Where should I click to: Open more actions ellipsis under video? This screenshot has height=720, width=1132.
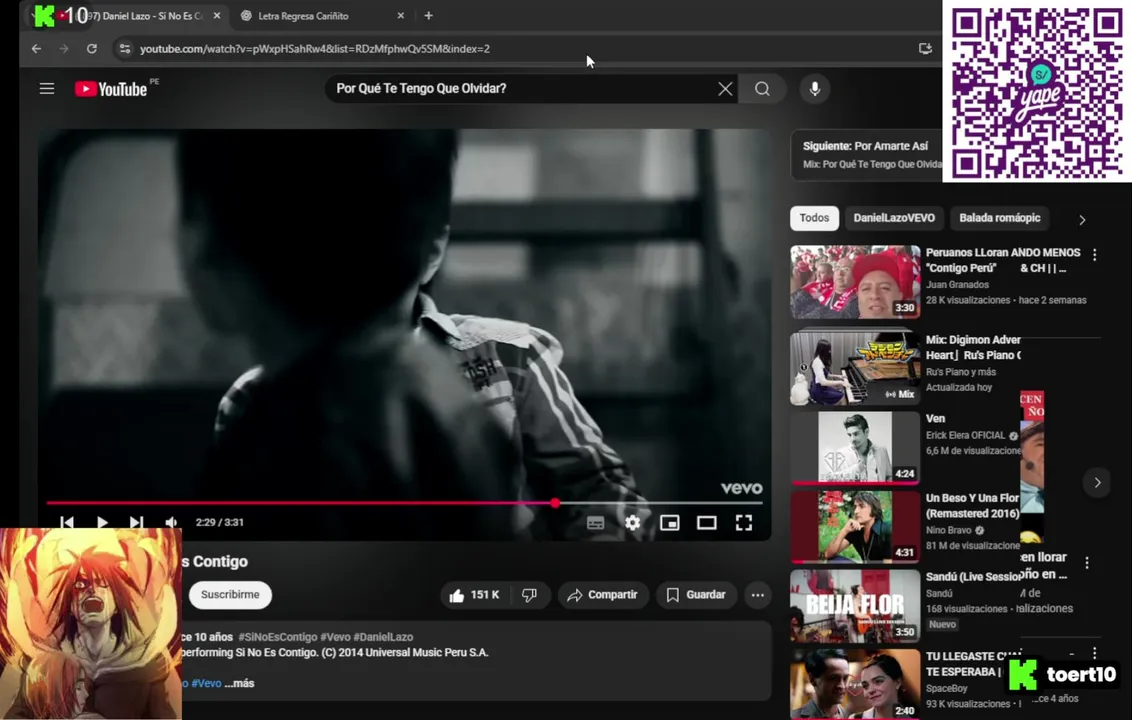pos(757,595)
